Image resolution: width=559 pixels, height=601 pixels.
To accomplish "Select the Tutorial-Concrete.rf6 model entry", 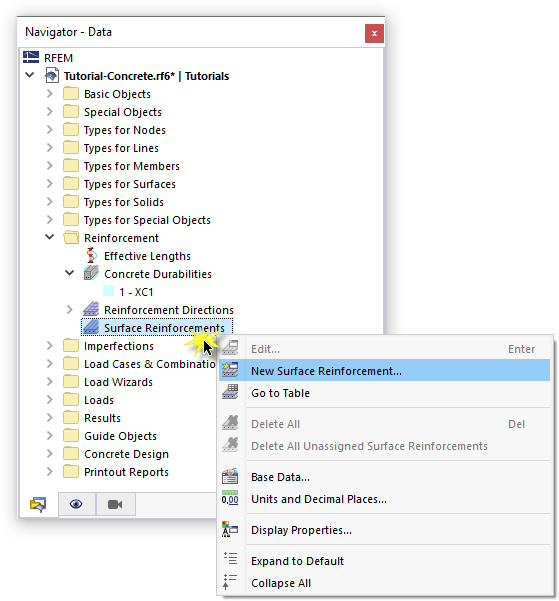I will pos(146,76).
